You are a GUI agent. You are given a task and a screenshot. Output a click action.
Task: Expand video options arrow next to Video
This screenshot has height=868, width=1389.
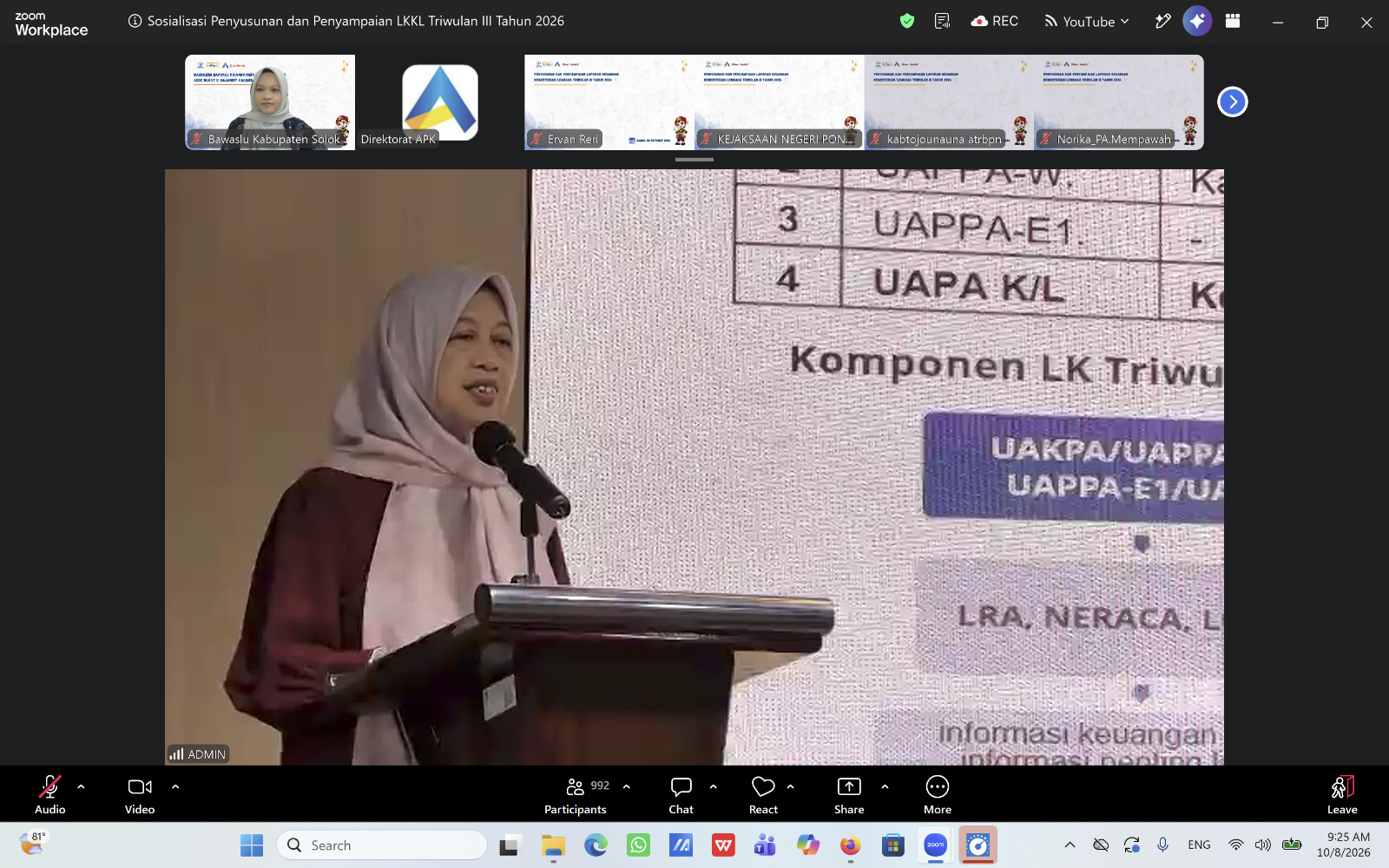(175, 786)
